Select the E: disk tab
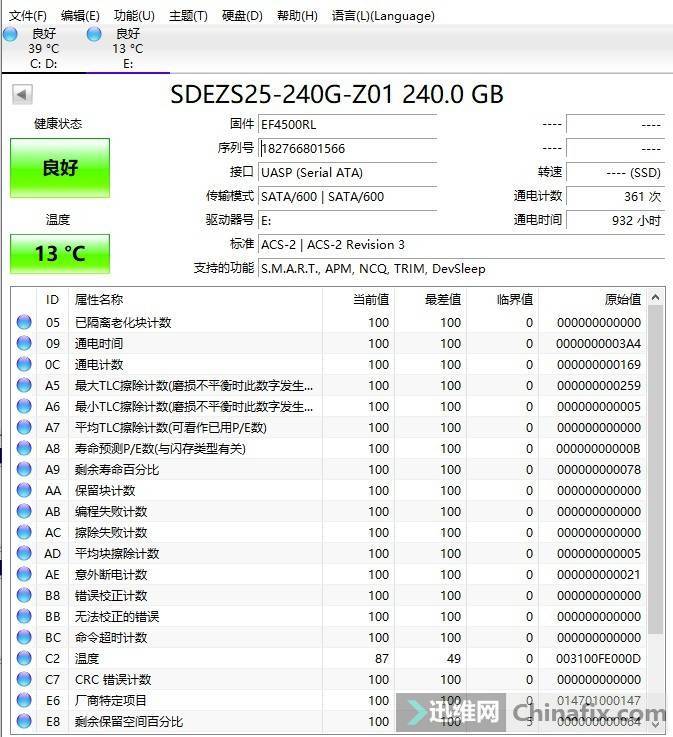 pos(128,49)
